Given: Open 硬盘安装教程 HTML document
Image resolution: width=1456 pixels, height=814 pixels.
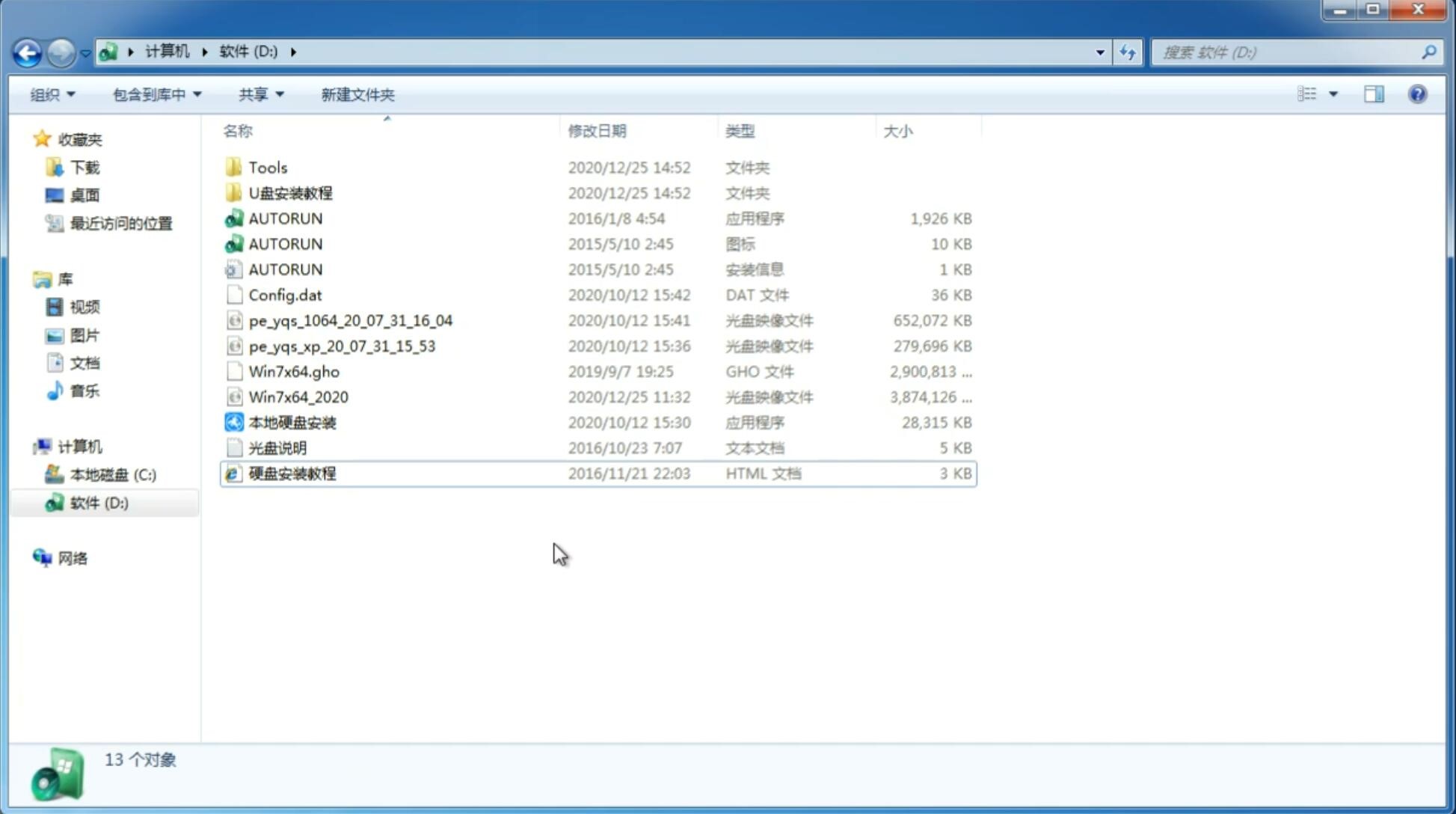Looking at the screenshot, I should [x=292, y=473].
